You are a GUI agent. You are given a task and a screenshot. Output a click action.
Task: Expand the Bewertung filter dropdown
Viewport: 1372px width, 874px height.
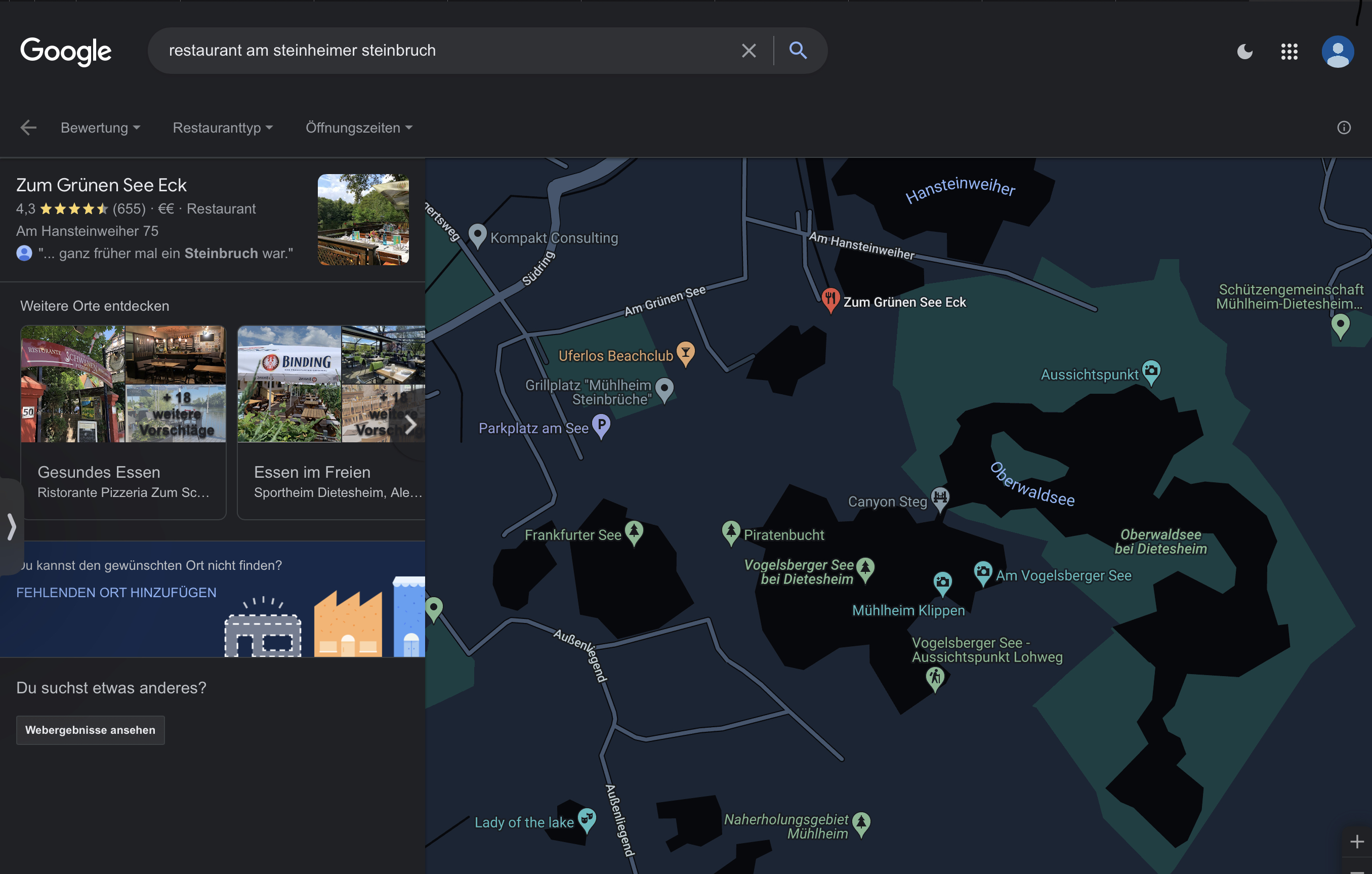100,128
